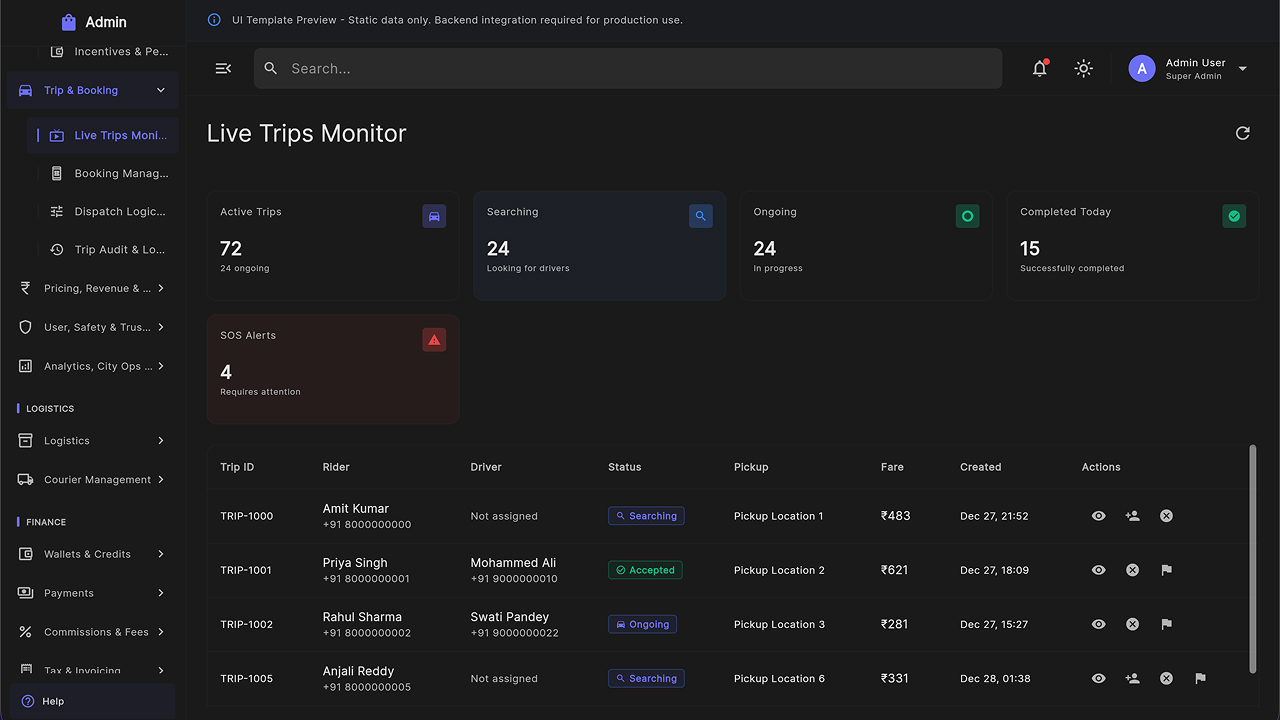View details of TRIP-1002
This screenshot has width=1280, height=720.
1099,624
